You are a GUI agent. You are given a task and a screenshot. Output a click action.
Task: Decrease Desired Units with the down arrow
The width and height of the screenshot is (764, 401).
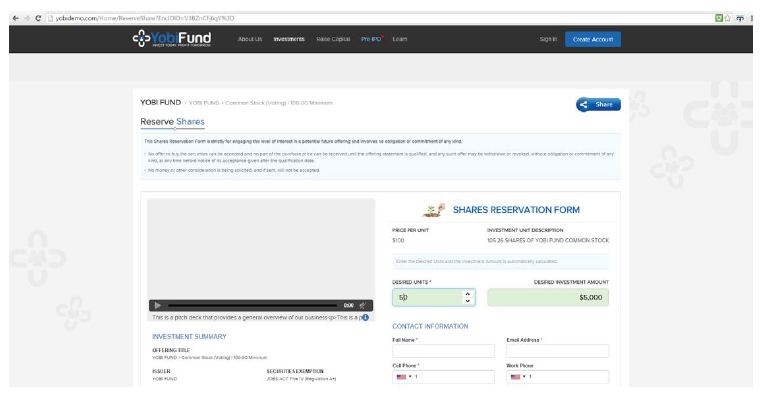[469, 301]
